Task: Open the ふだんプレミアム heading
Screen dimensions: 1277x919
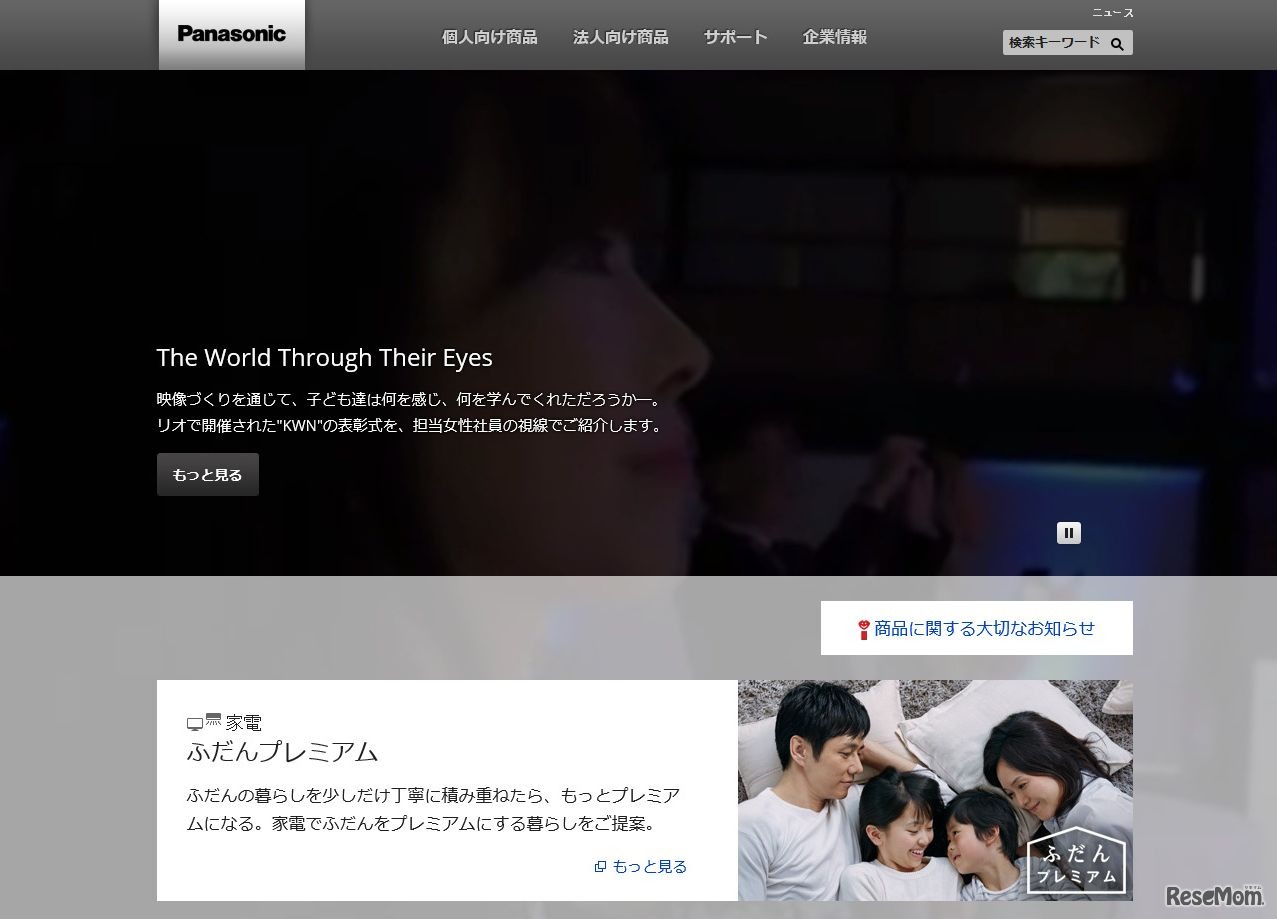Action: pyautogui.click(x=283, y=752)
